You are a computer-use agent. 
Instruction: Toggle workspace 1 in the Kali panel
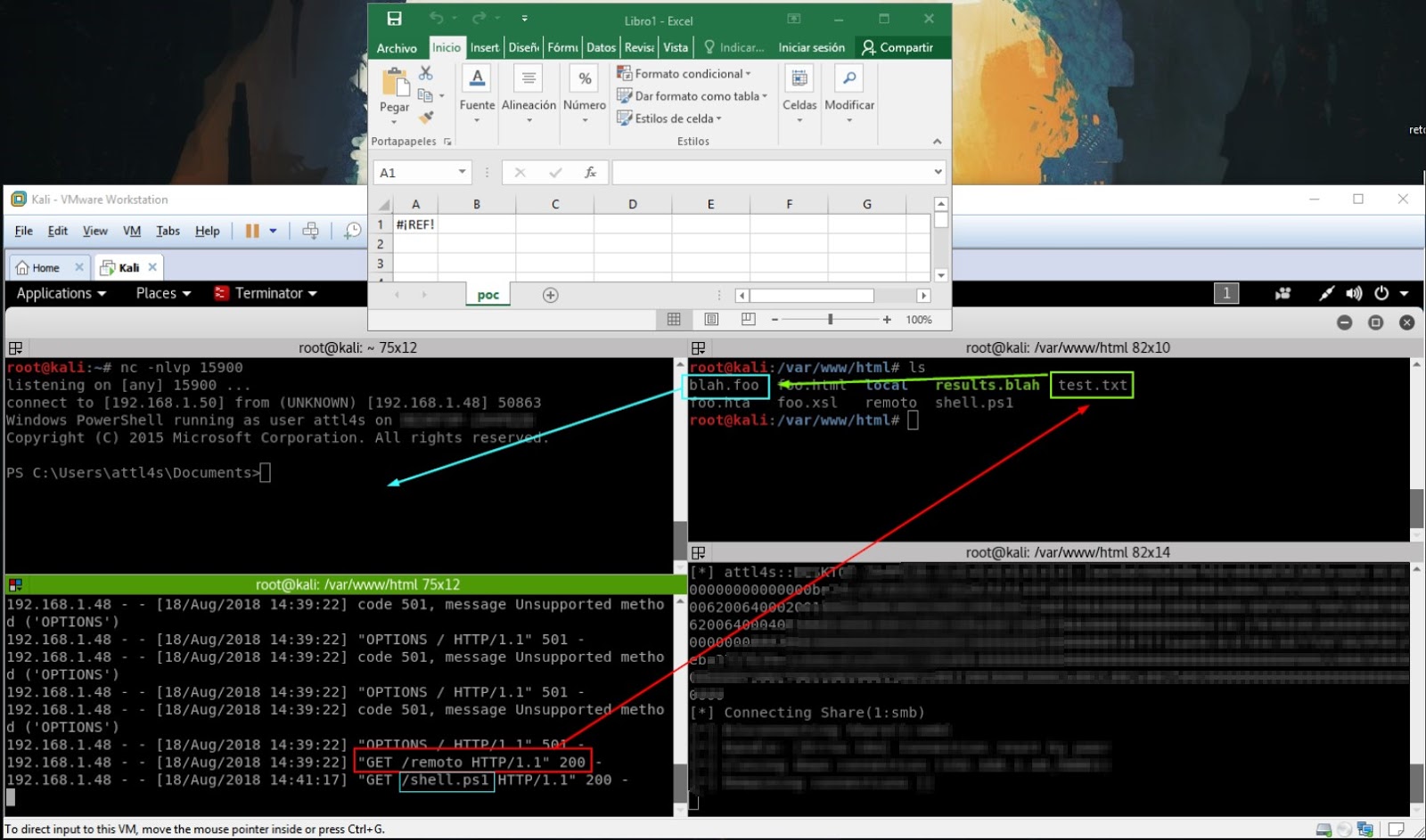pos(1226,292)
